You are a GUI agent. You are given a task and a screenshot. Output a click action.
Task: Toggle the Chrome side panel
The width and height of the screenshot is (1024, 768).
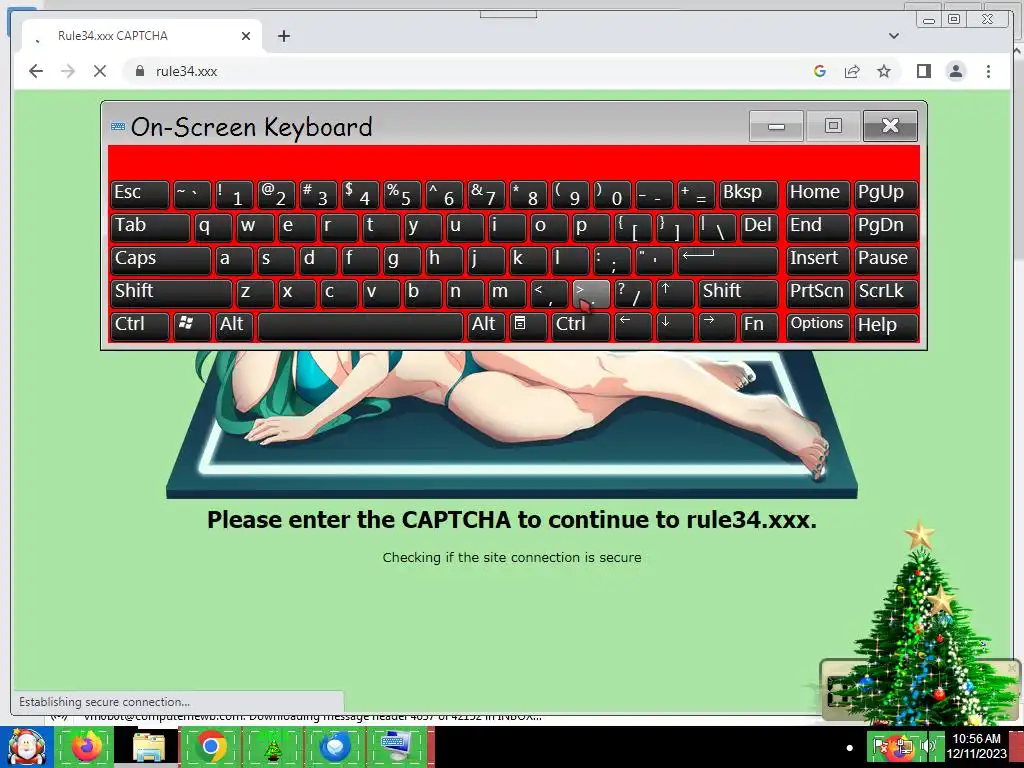(x=923, y=71)
